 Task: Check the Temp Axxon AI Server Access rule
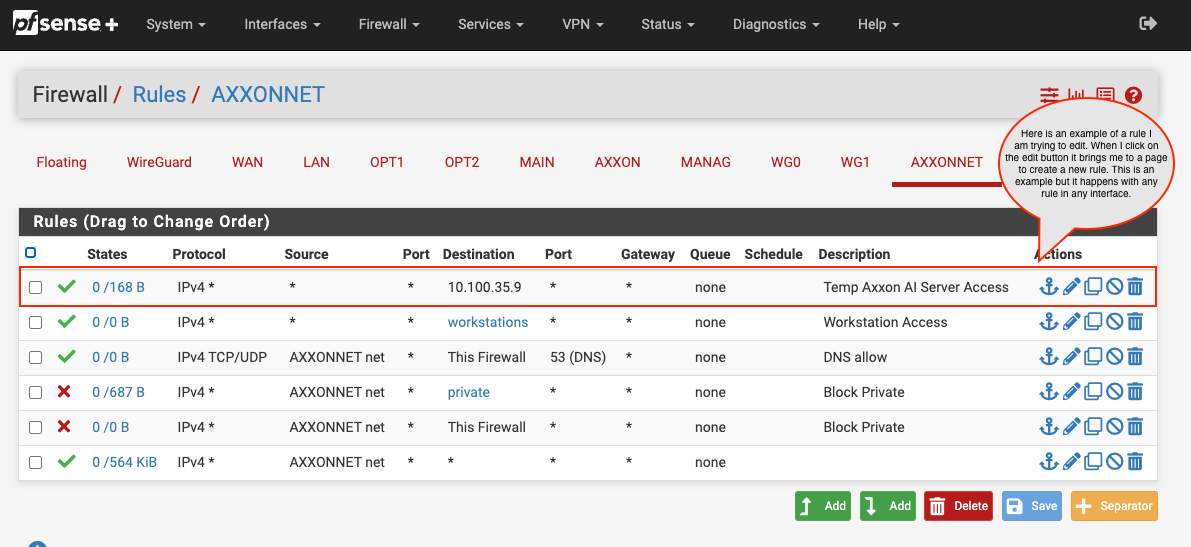(36, 288)
